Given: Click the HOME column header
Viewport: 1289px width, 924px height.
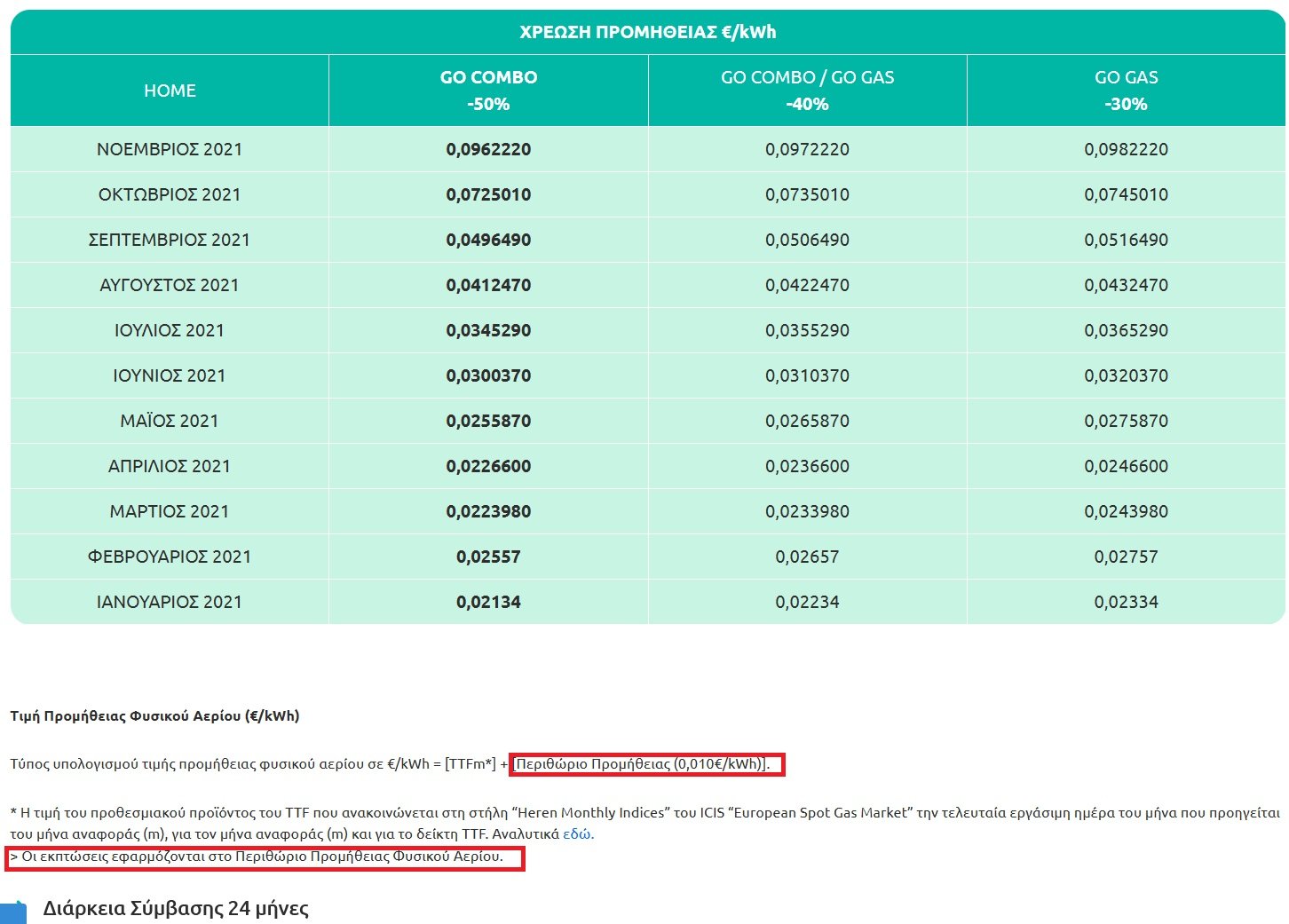Looking at the screenshot, I should pyautogui.click(x=170, y=91).
